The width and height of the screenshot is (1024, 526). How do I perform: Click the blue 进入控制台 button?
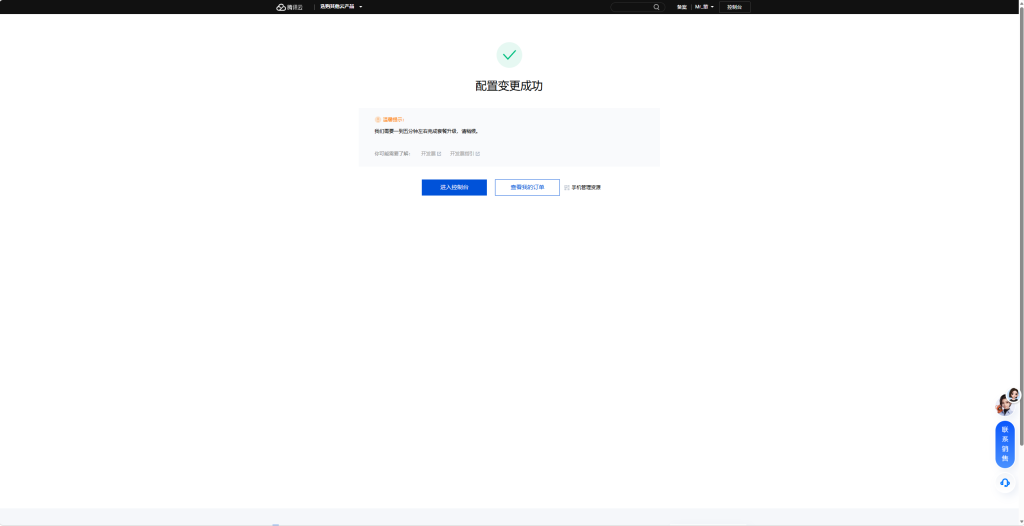coord(454,188)
